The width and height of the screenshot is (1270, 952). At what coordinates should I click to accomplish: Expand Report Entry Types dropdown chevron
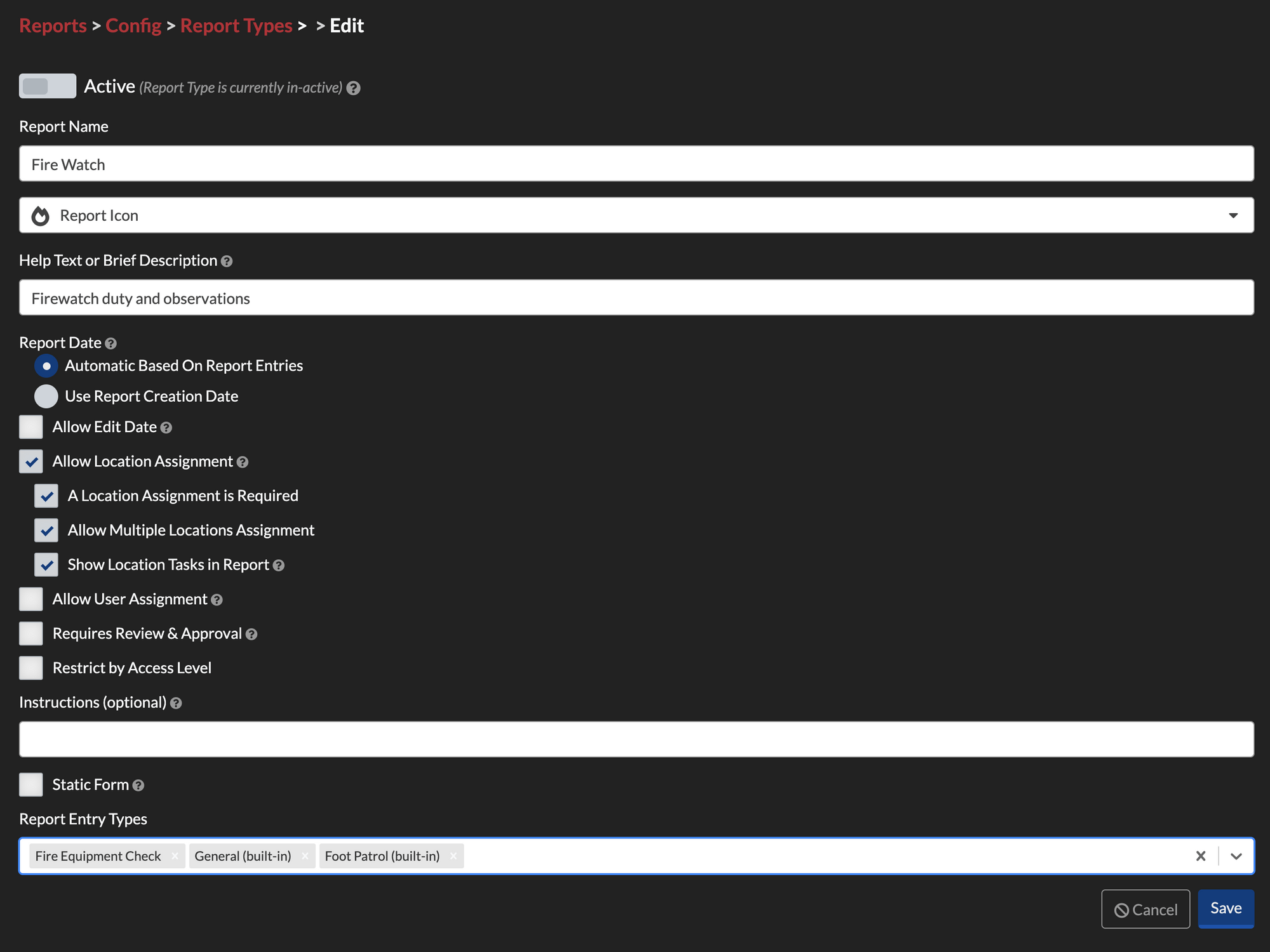click(1236, 856)
